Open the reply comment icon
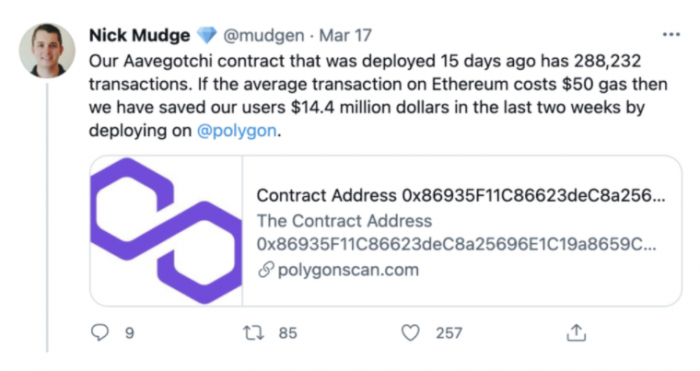Viewport: 700px width, 371px height. (100, 333)
